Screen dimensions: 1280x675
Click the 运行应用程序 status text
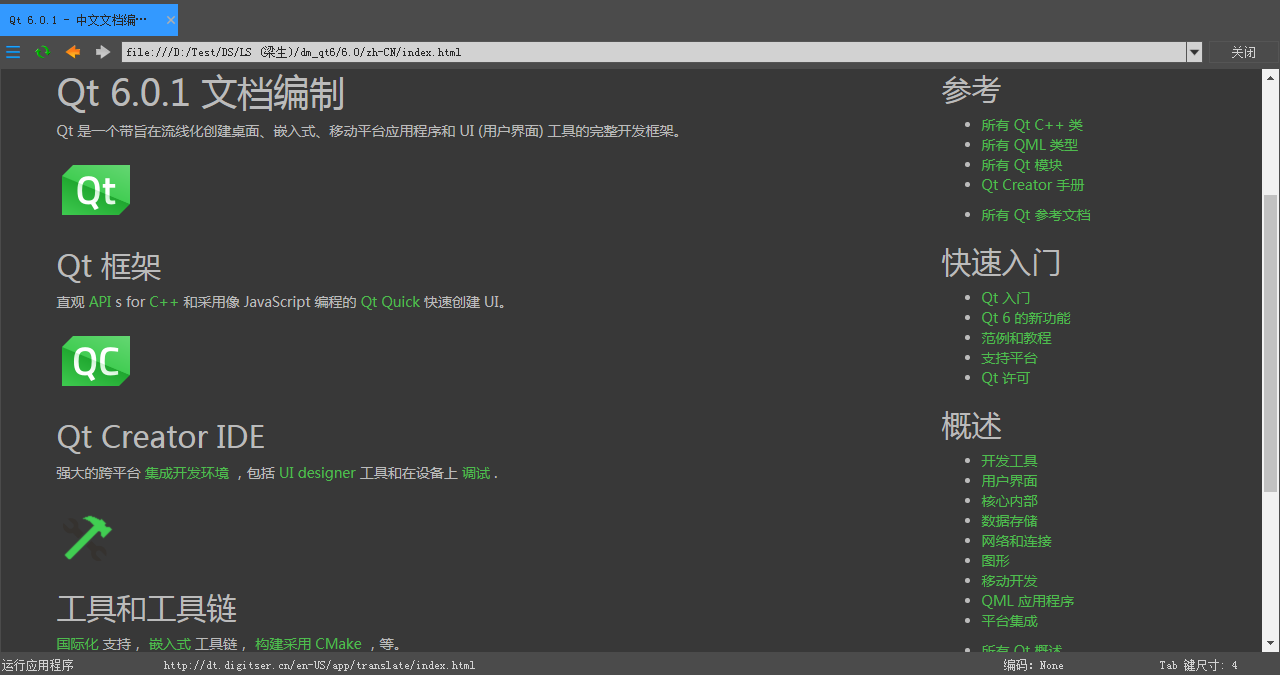[x=38, y=665]
